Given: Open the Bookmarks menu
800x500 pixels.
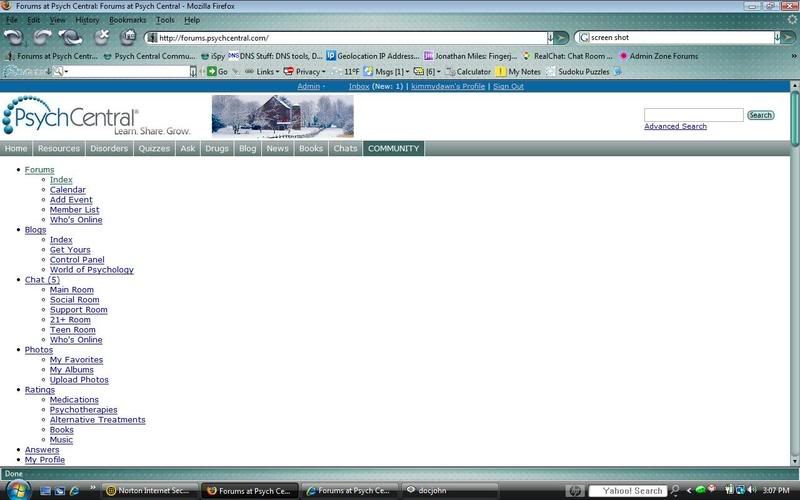Looking at the screenshot, I should [x=128, y=20].
